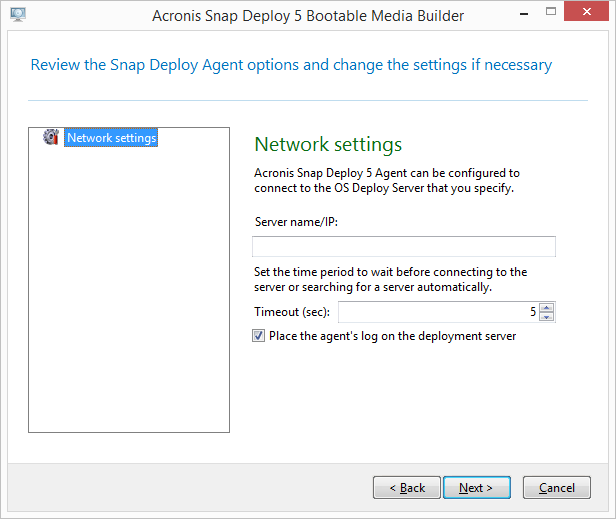Minimize the Bootable Media Builder window

point(524,14)
